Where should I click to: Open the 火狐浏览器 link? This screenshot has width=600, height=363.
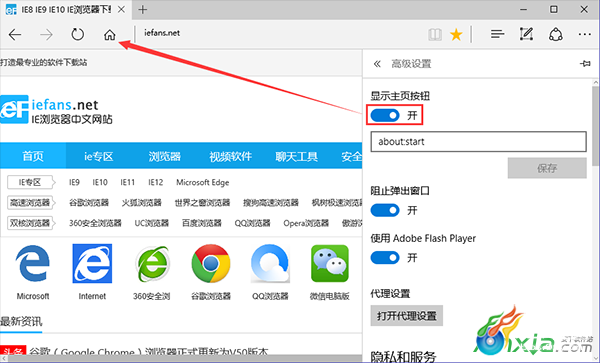coord(142,202)
